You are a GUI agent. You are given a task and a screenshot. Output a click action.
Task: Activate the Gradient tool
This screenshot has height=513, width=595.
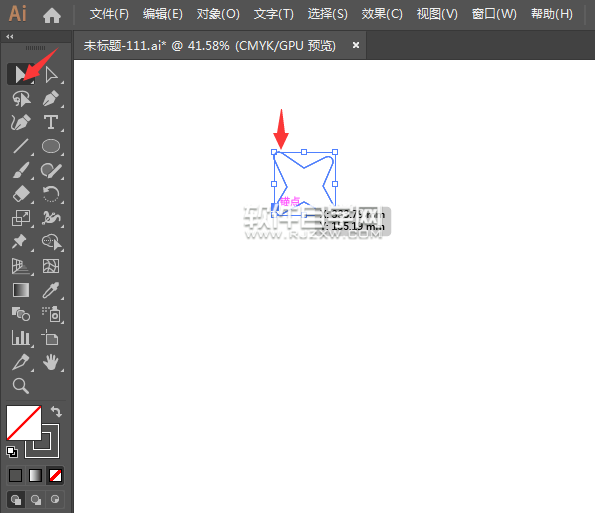point(21,290)
